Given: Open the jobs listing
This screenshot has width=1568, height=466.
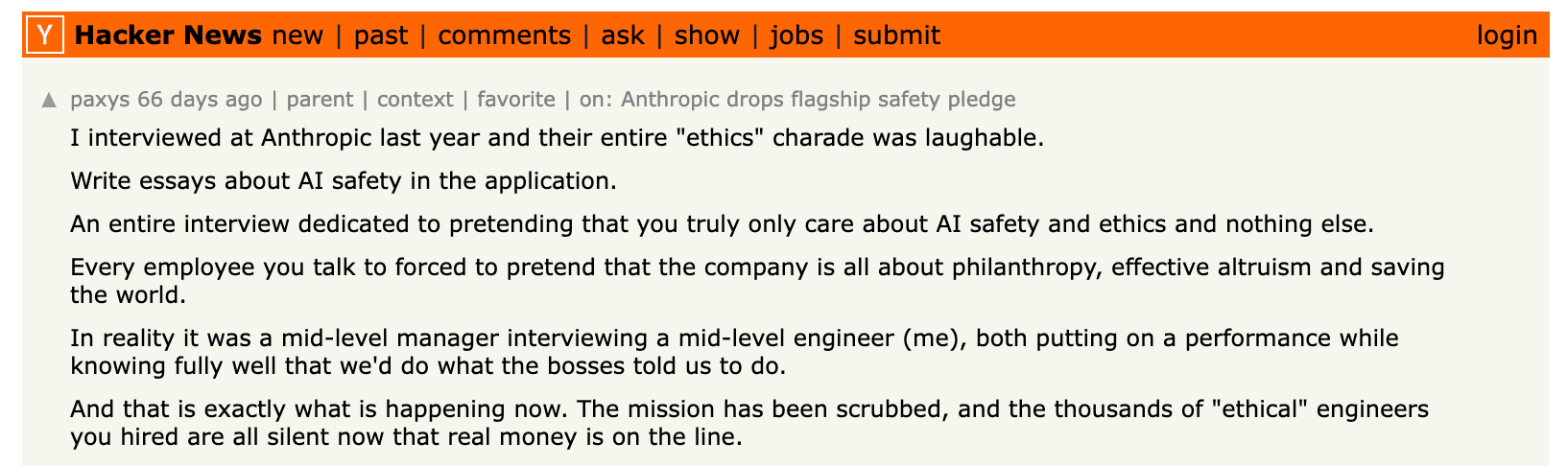Looking at the screenshot, I should [796, 35].
